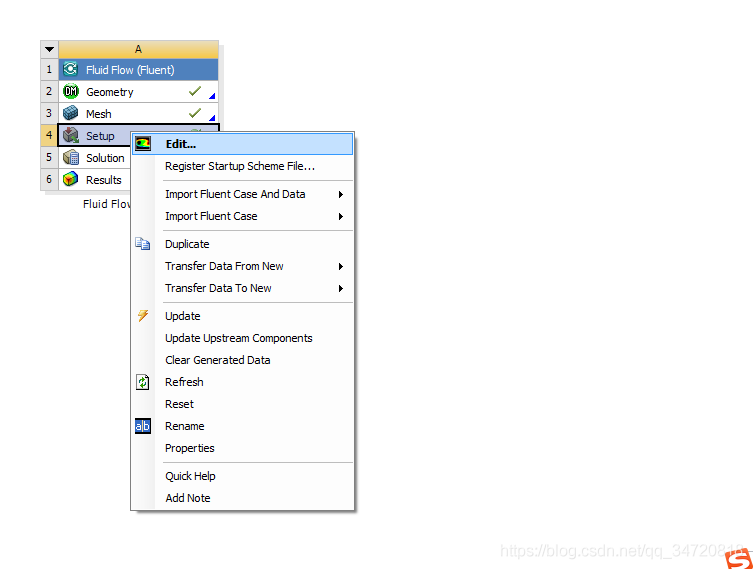Open Import Fluent Case And Data
This screenshot has width=753, height=569.
tap(243, 194)
